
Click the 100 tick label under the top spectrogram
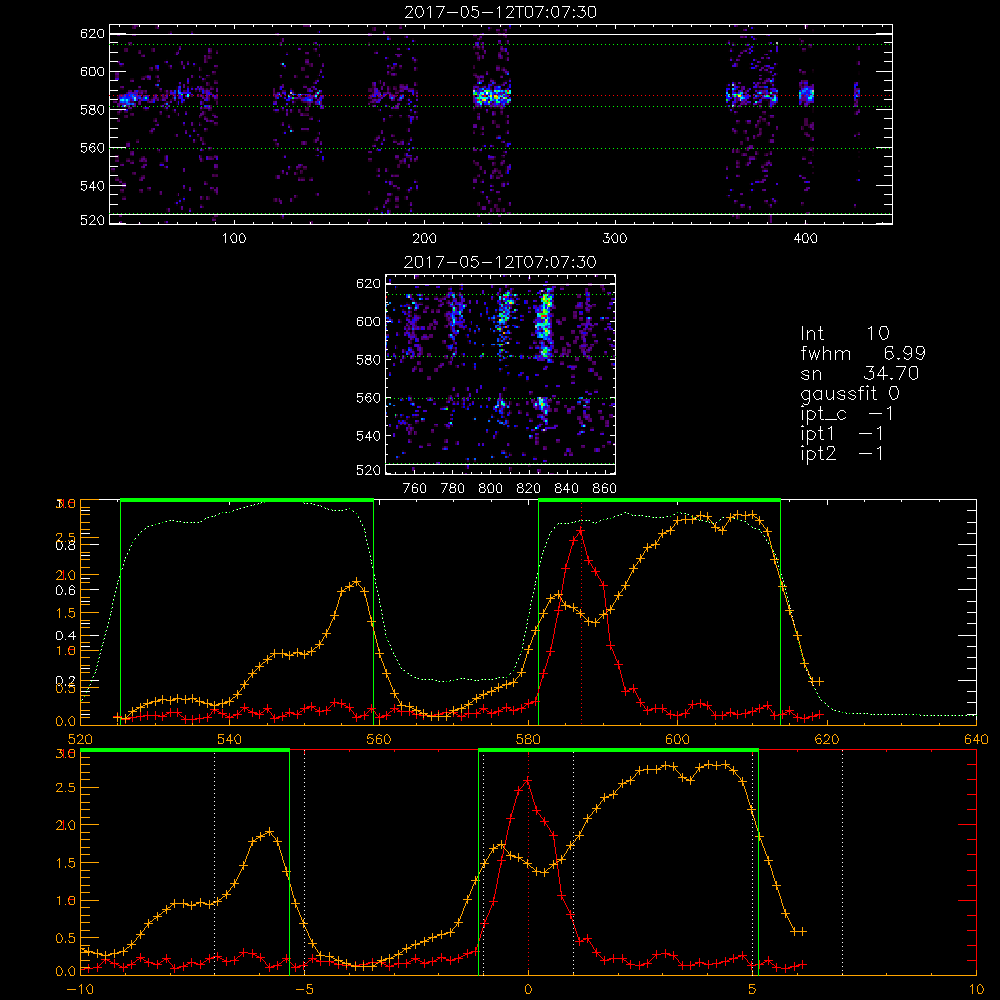(x=233, y=239)
